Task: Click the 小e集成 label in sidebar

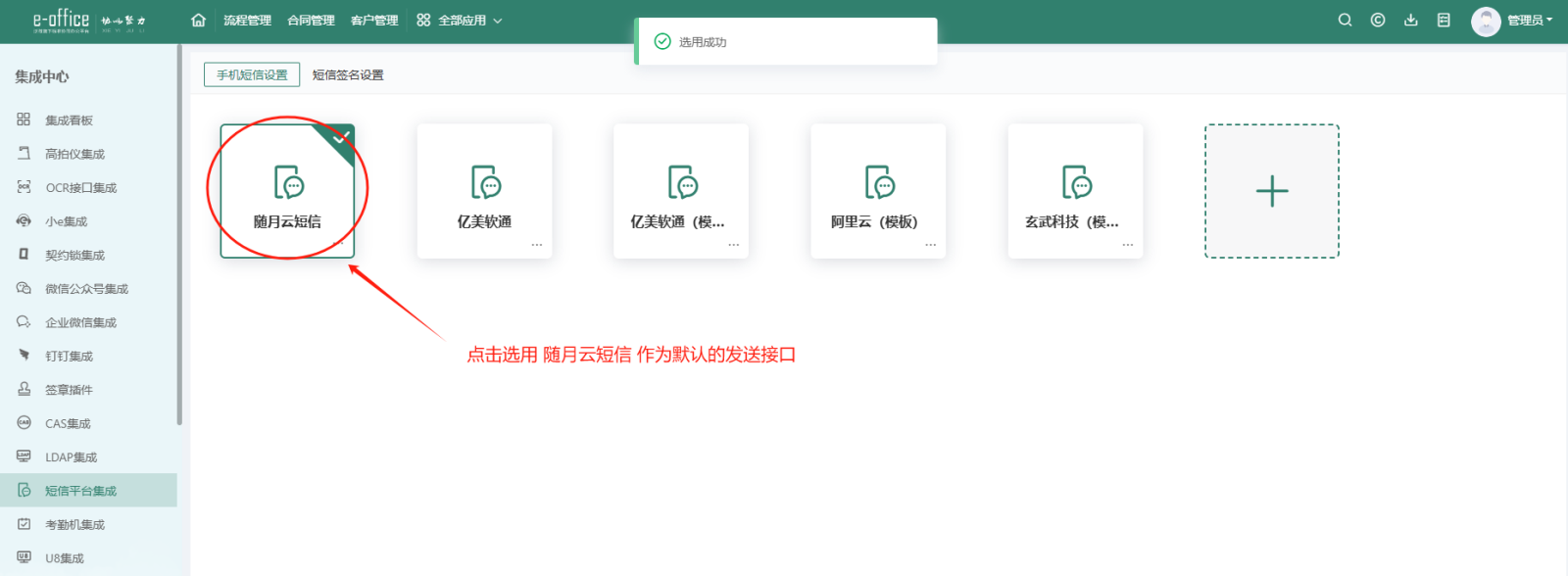Action: click(66, 221)
